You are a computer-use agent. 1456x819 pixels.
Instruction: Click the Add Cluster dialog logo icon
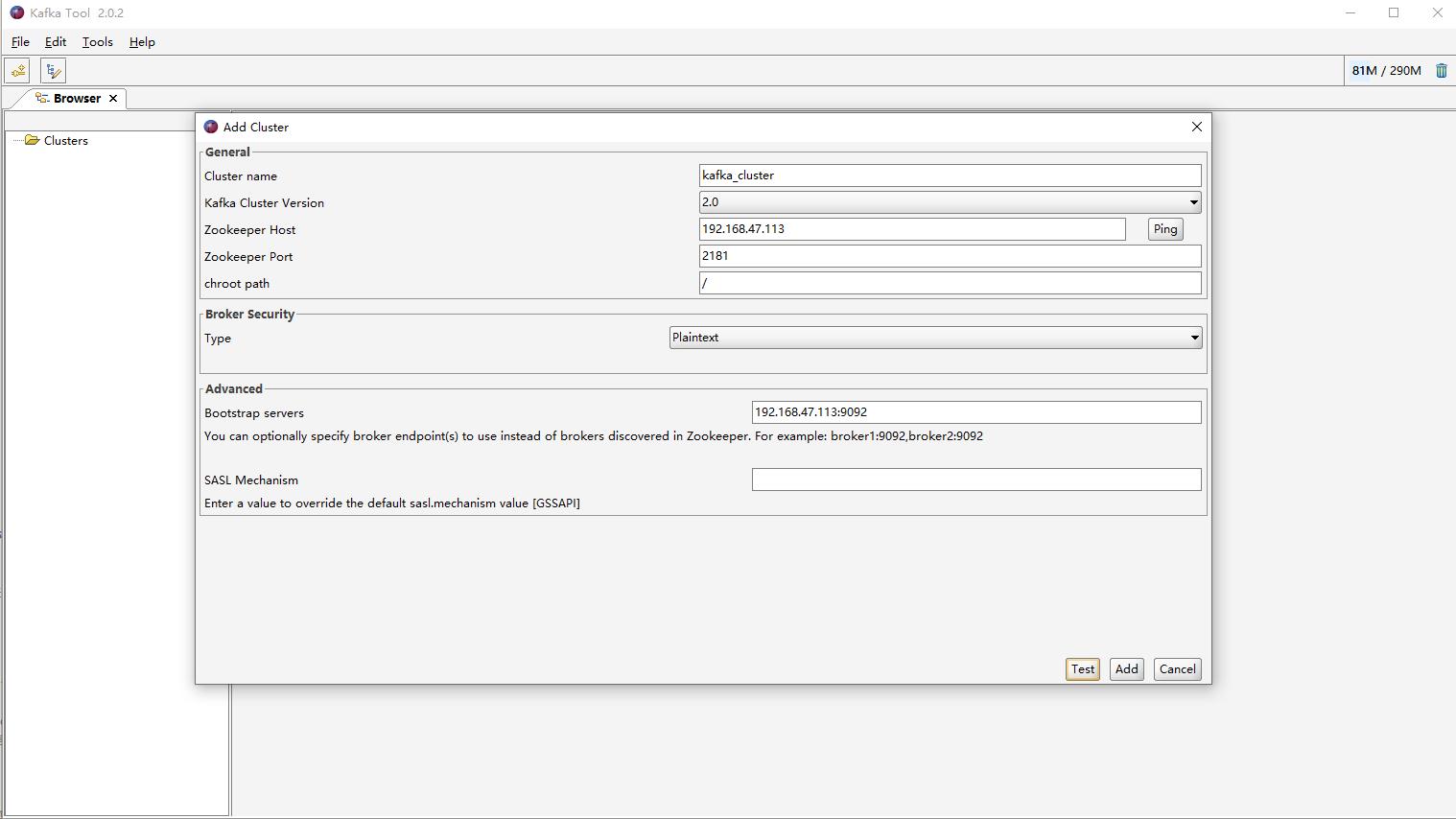[211, 127]
